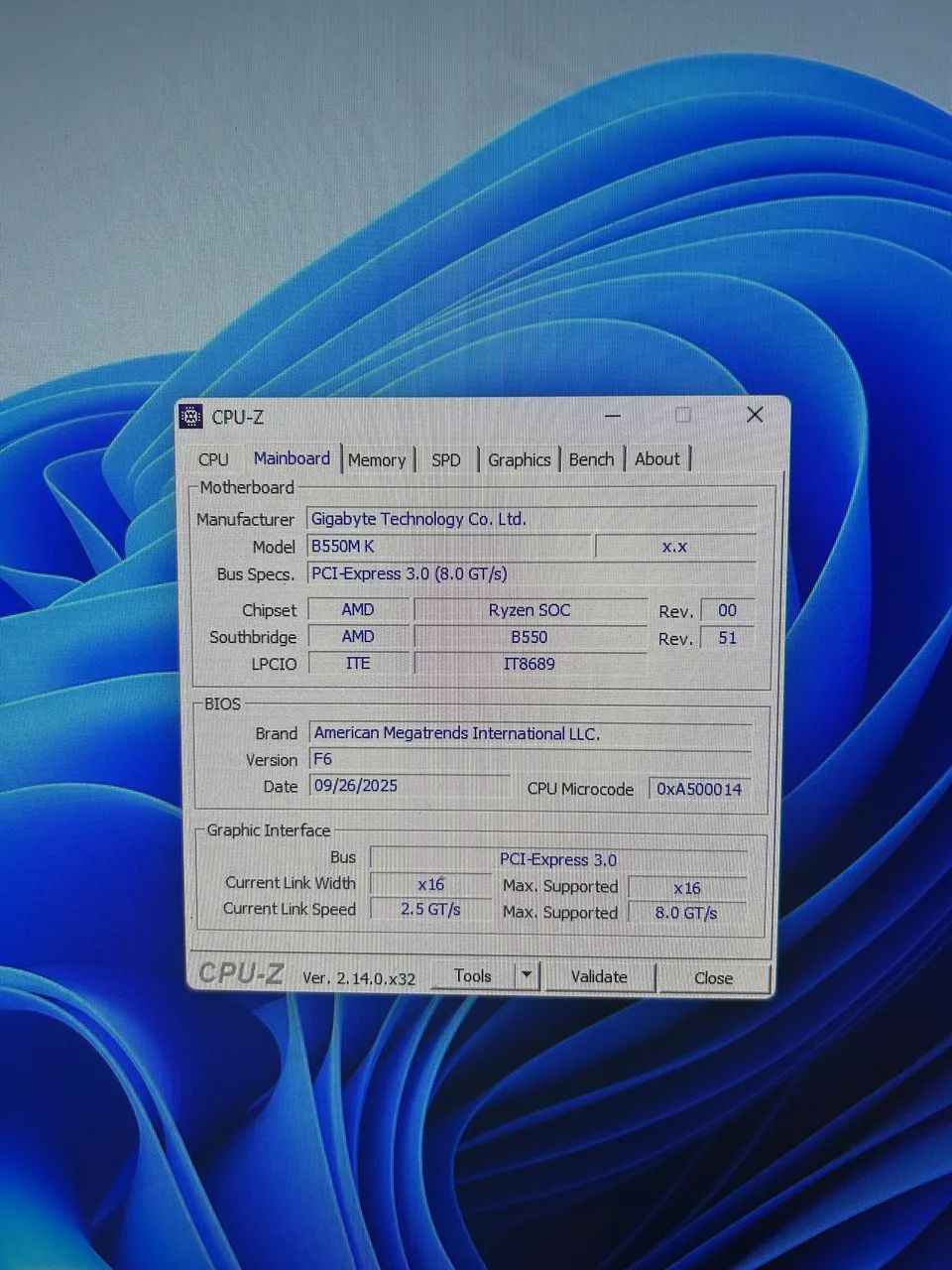Open the Bench tab
952x1270 pixels.
pyautogui.click(x=592, y=458)
